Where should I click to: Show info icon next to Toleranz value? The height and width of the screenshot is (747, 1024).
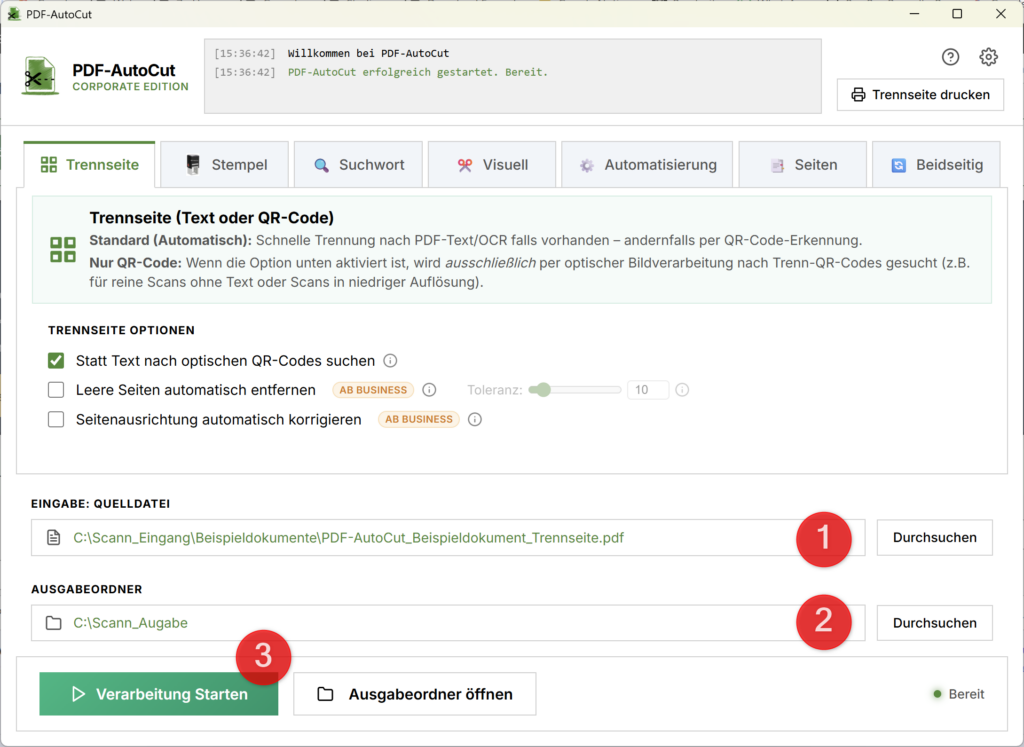682,390
